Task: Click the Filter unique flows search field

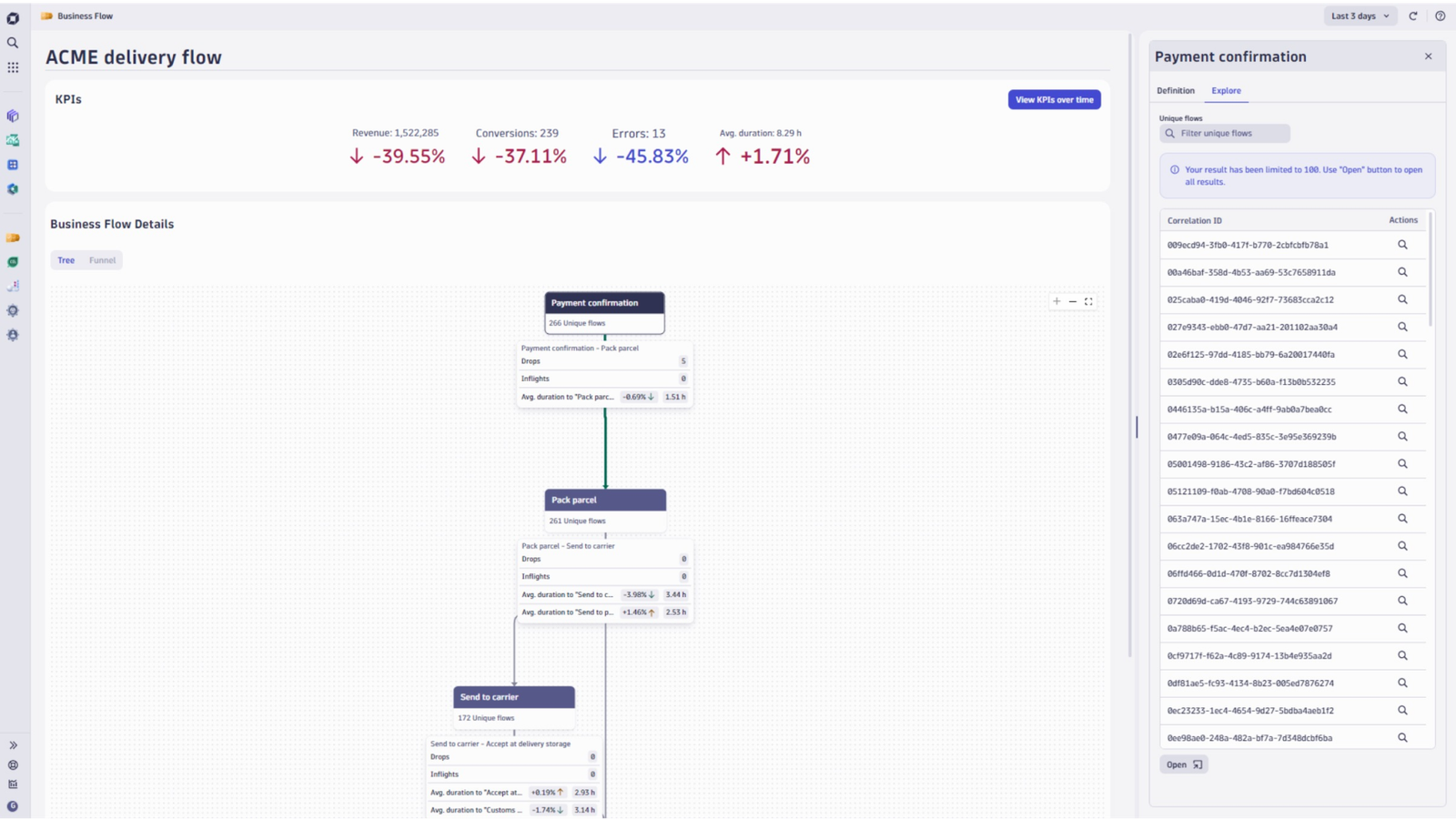Action: click(1225, 134)
